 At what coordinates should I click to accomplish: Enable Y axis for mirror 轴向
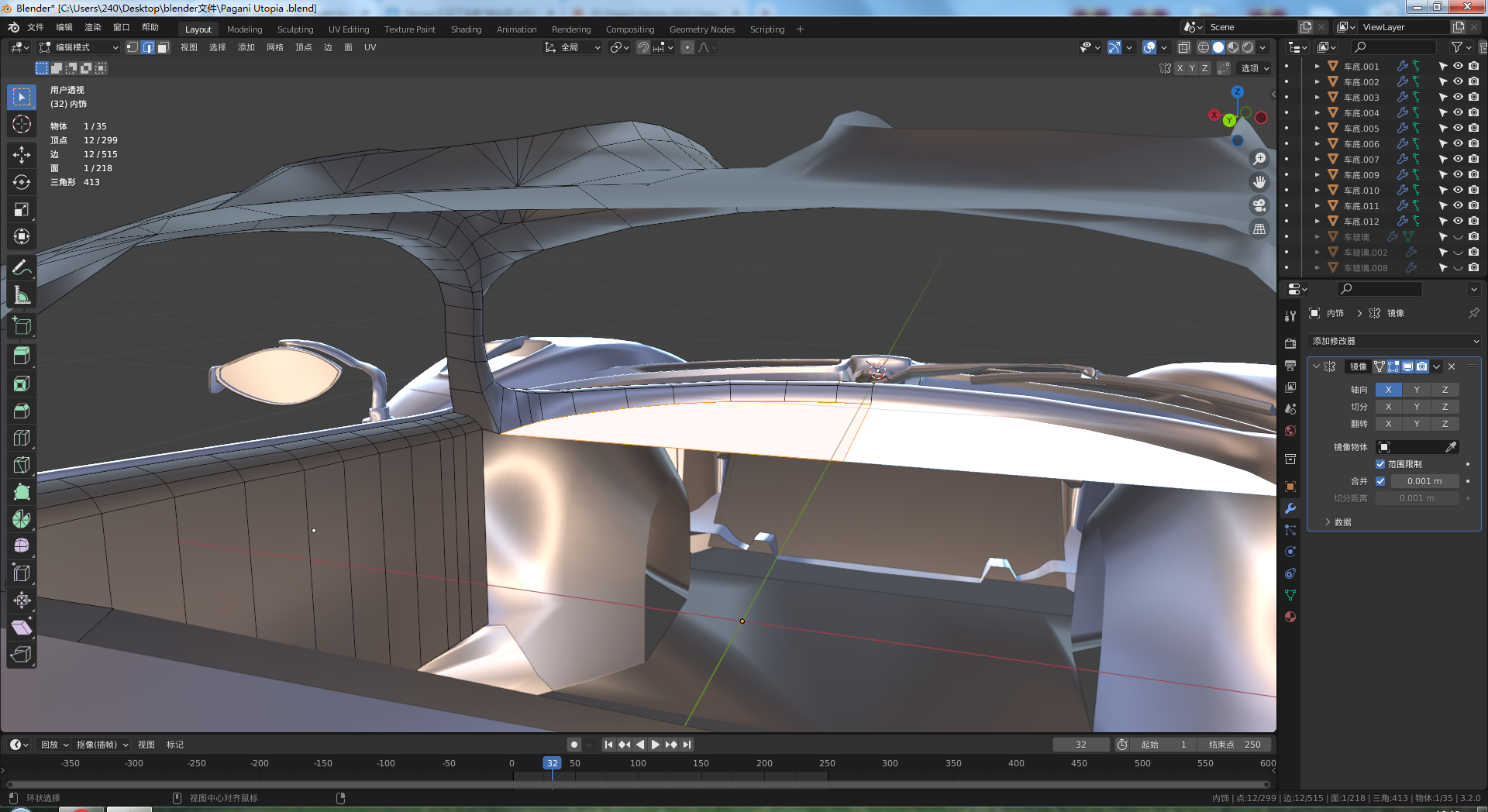click(x=1417, y=390)
